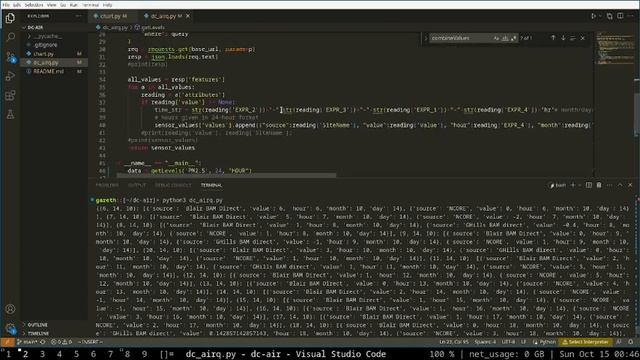
Task: Expand the __pycache__ folder
Action: click(x=54, y=36)
